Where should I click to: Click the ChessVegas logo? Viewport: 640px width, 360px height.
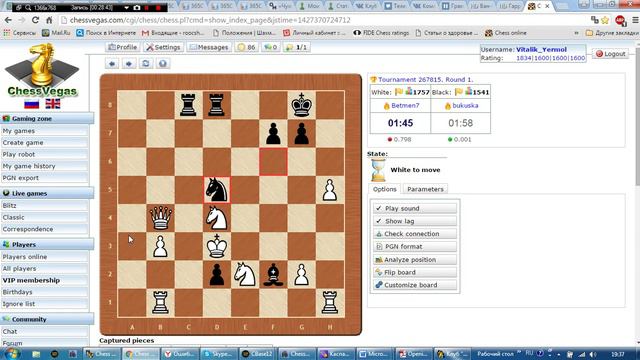pos(42,70)
